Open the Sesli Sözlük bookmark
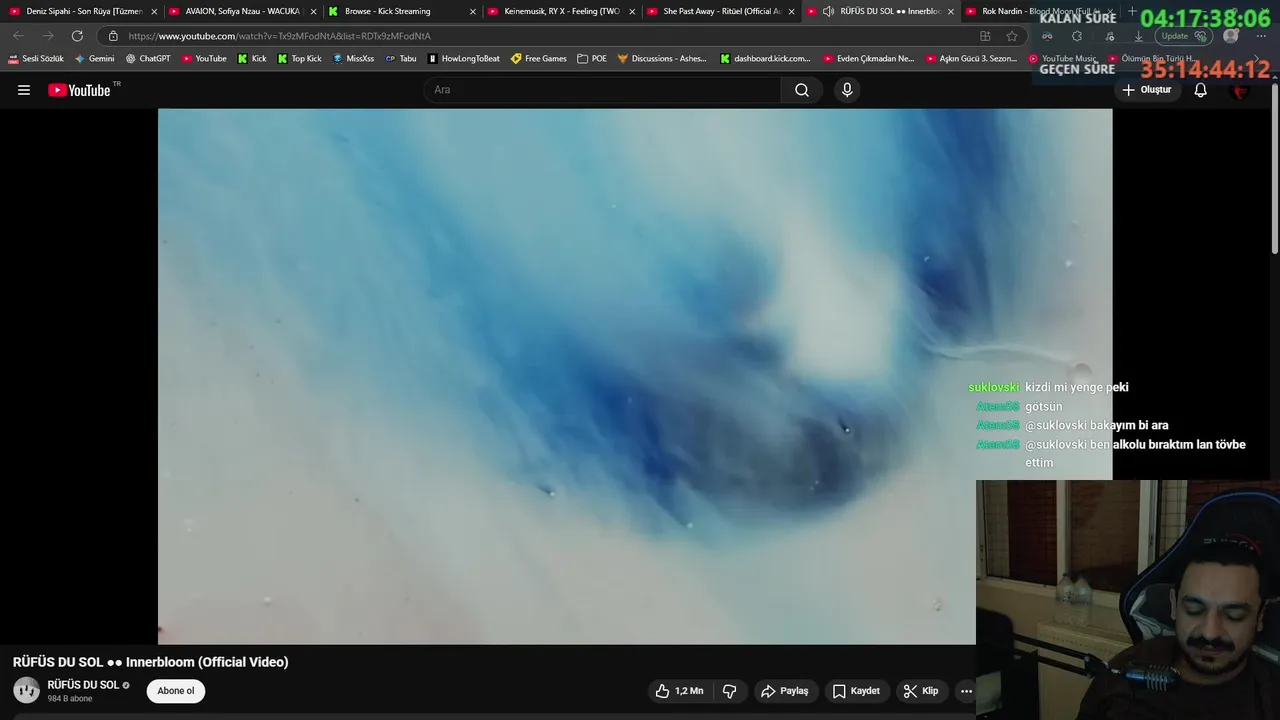1280x720 pixels. point(36,59)
